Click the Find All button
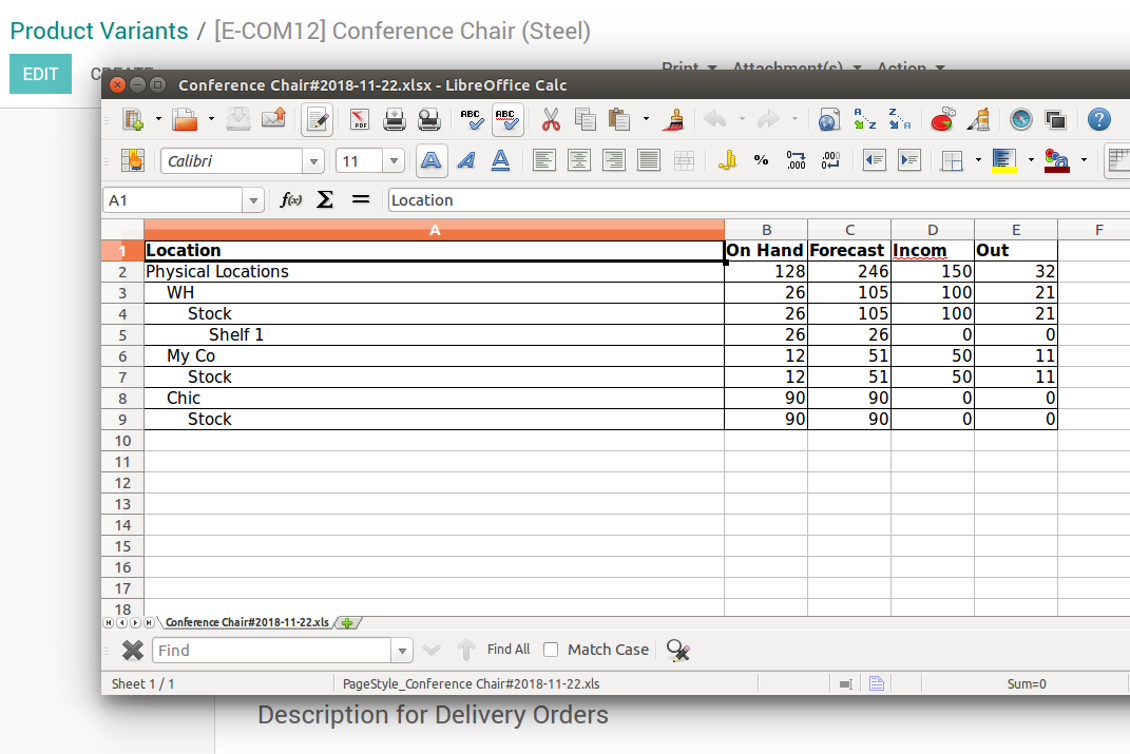Screen dimensions: 1130x754 pyautogui.click(x=508, y=649)
